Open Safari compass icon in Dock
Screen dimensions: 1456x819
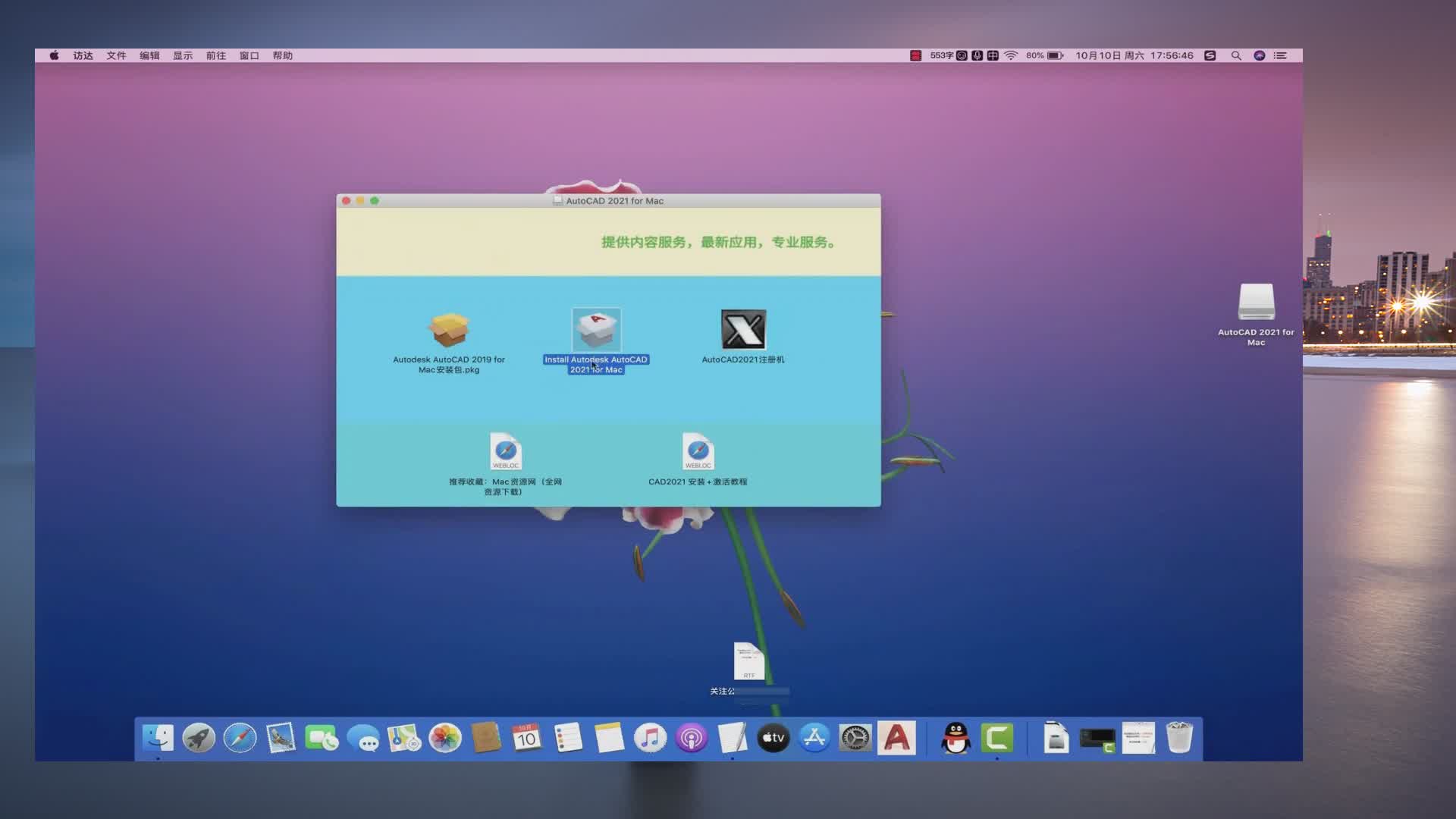(240, 738)
